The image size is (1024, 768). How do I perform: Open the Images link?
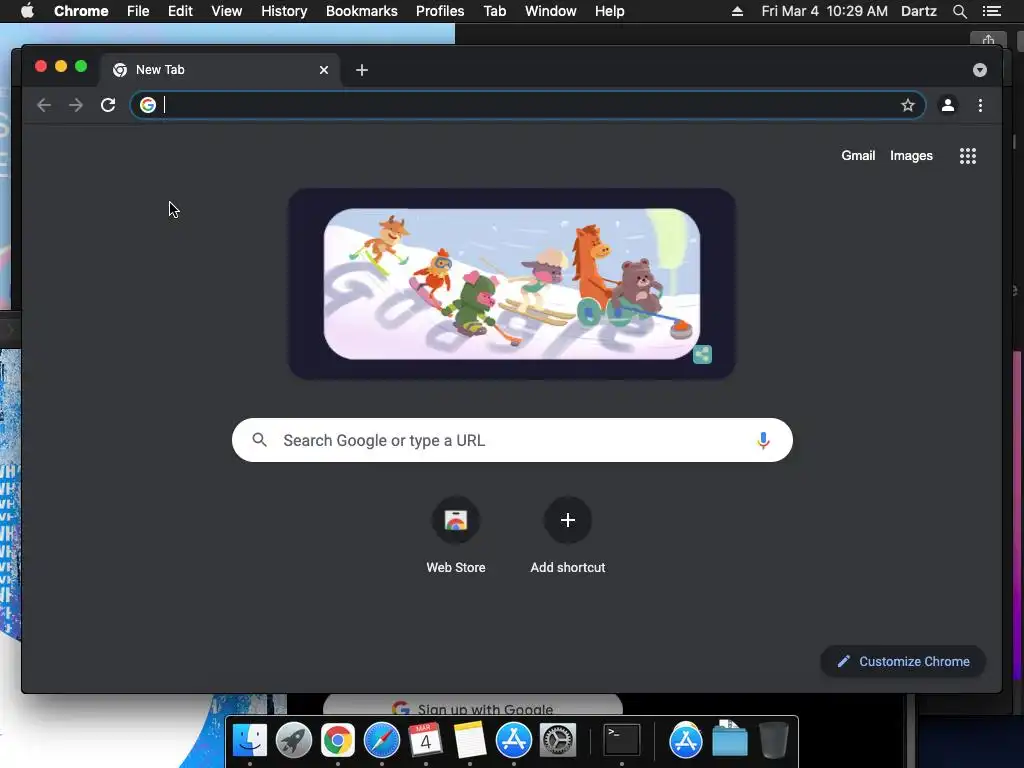(911, 155)
